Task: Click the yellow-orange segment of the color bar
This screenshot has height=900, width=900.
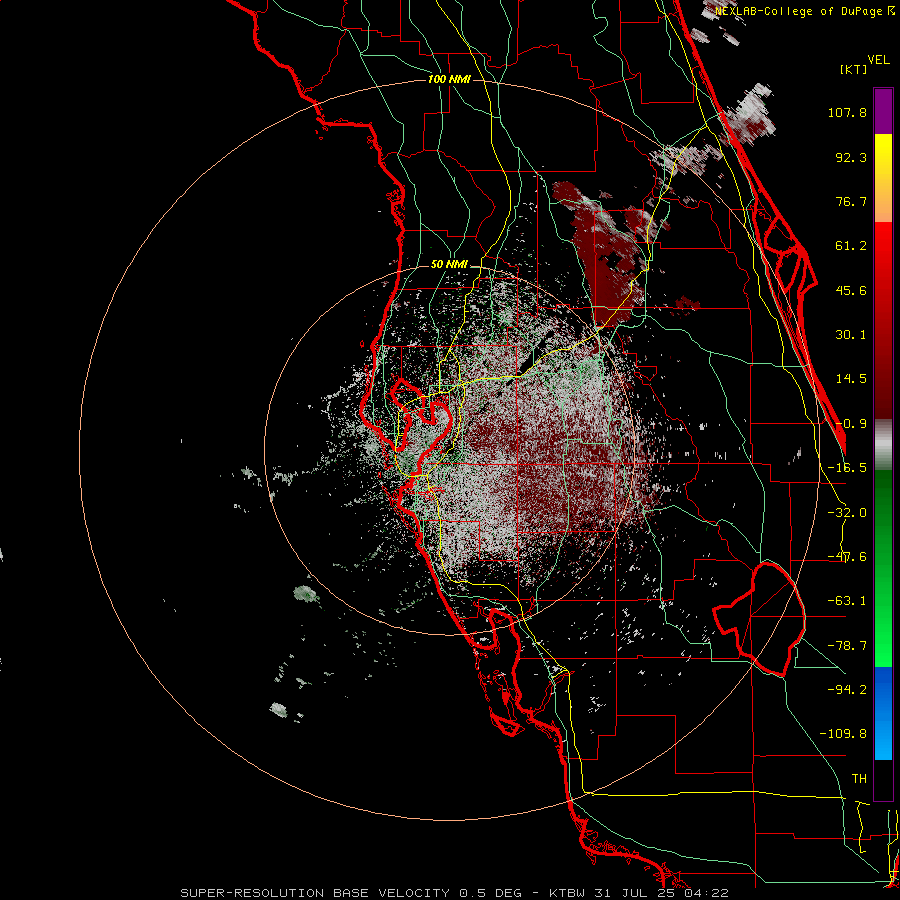Action: (883, 178)
